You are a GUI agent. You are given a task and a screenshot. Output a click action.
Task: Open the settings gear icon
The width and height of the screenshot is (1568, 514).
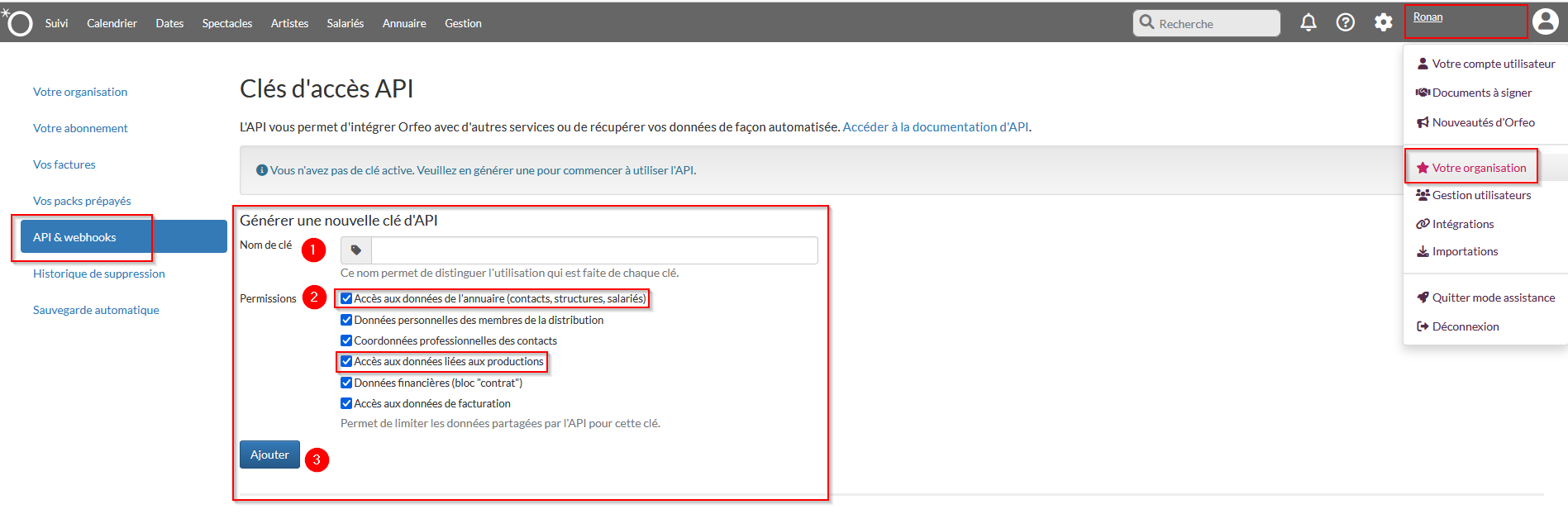(x=1383, y=23)
